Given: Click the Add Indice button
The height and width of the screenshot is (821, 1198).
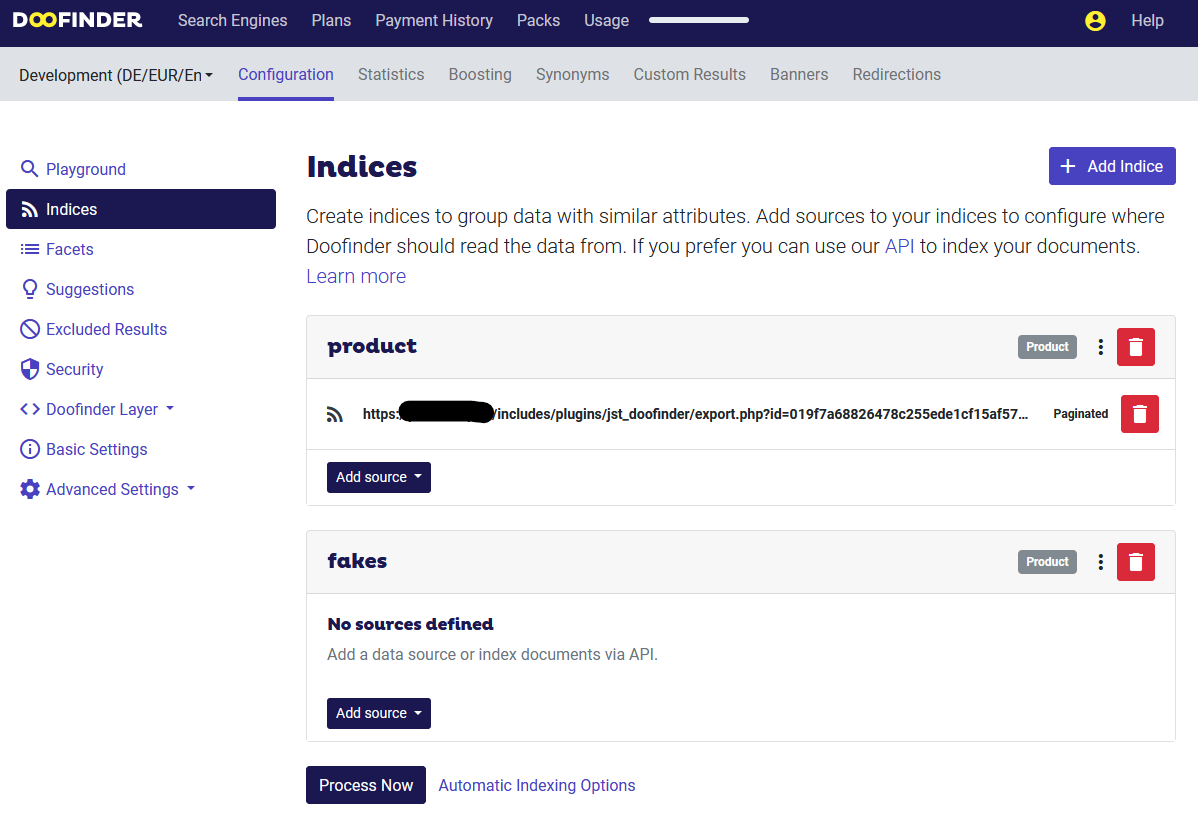Looking at the screenshot, I should click(1111, 166).
